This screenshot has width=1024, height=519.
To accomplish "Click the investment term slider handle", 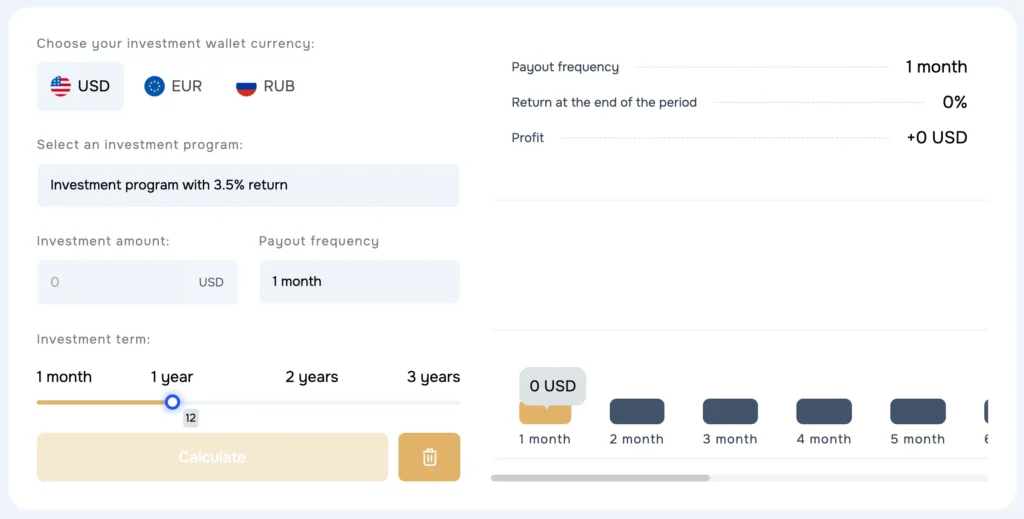I will click(x=172, y=402).
